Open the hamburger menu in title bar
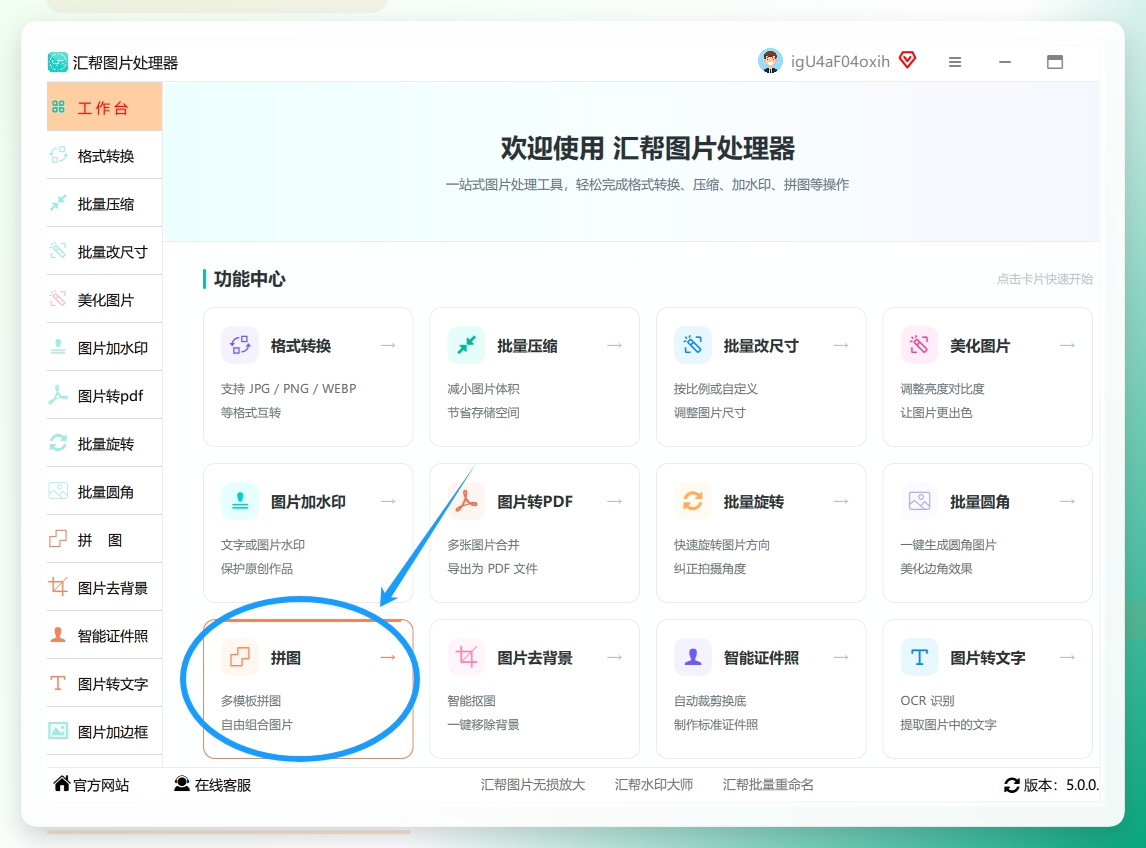Image resolution: width=1146 pixels, height=848 pixels. coord(955,62)
